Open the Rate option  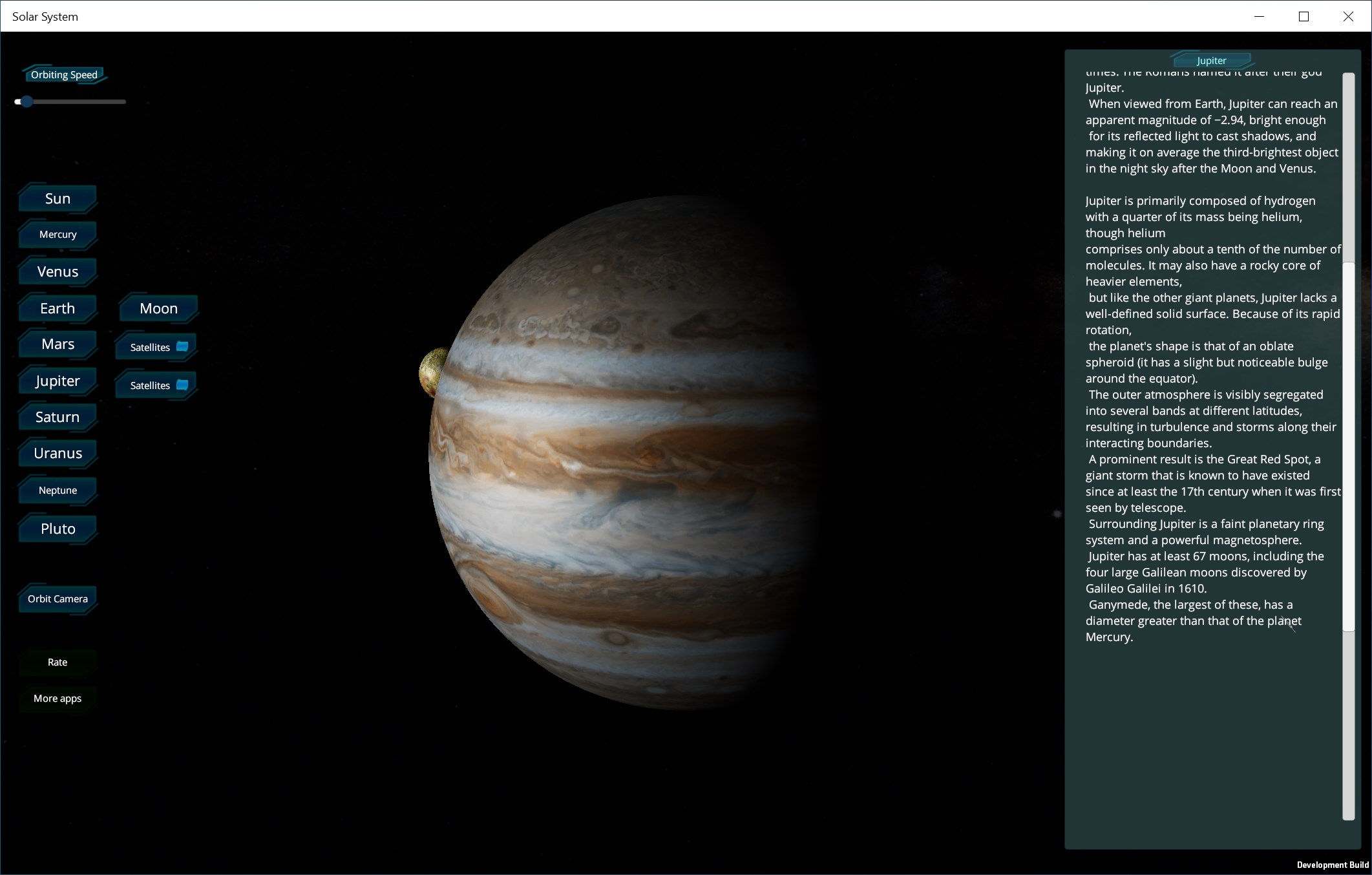[57, 662]
